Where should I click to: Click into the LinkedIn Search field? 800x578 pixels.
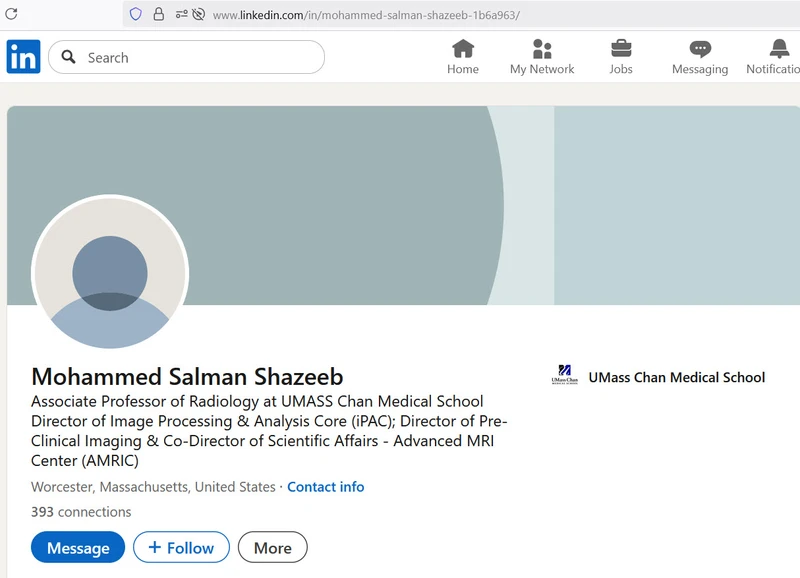pos(200,57)
